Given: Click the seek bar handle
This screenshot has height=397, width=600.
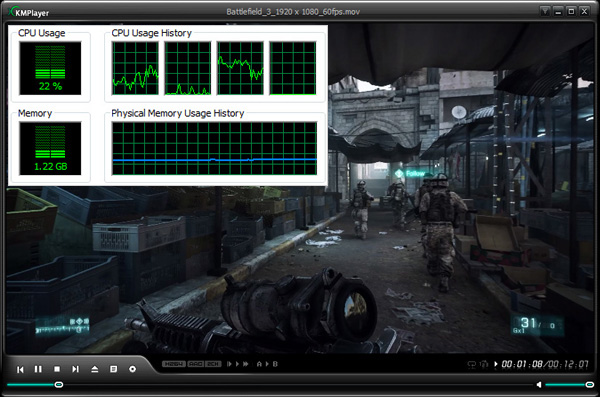Looking at the screenshot, I should click(59, 384).
